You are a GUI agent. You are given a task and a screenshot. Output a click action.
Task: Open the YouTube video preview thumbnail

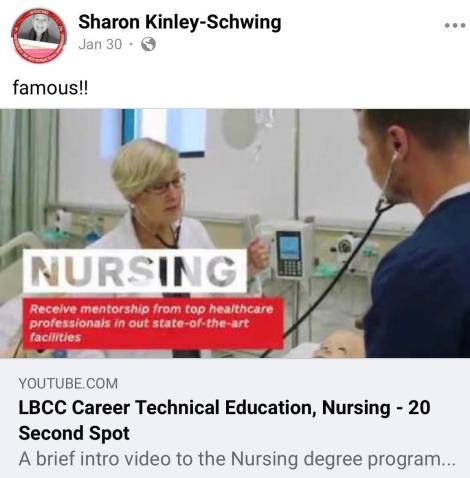235,233
